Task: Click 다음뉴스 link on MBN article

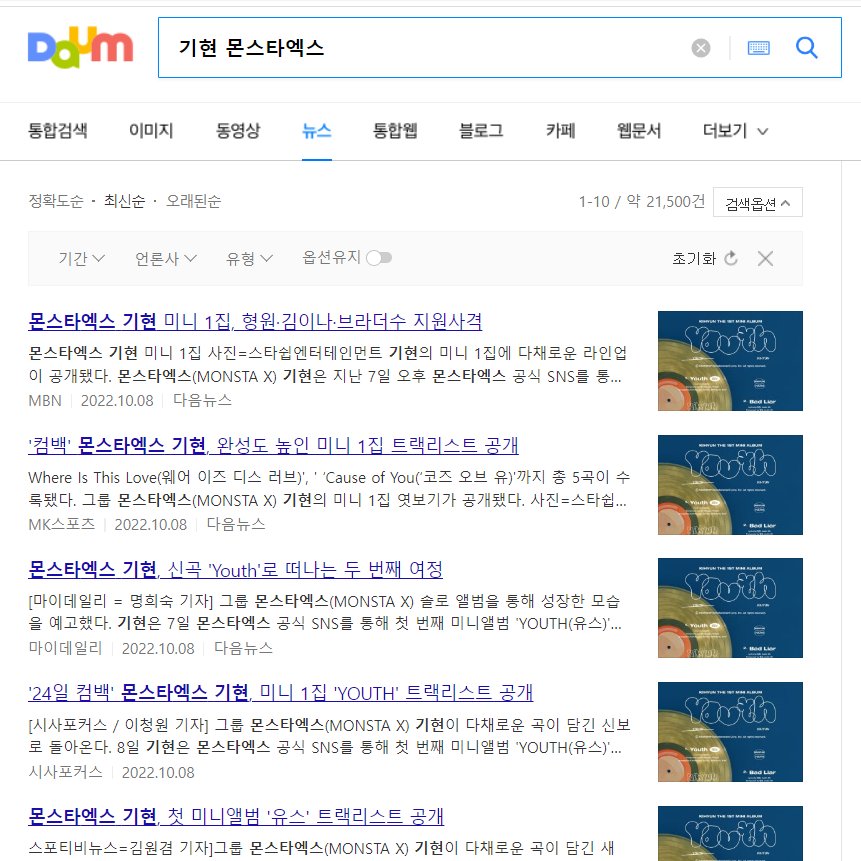Action: coord(202,400)
